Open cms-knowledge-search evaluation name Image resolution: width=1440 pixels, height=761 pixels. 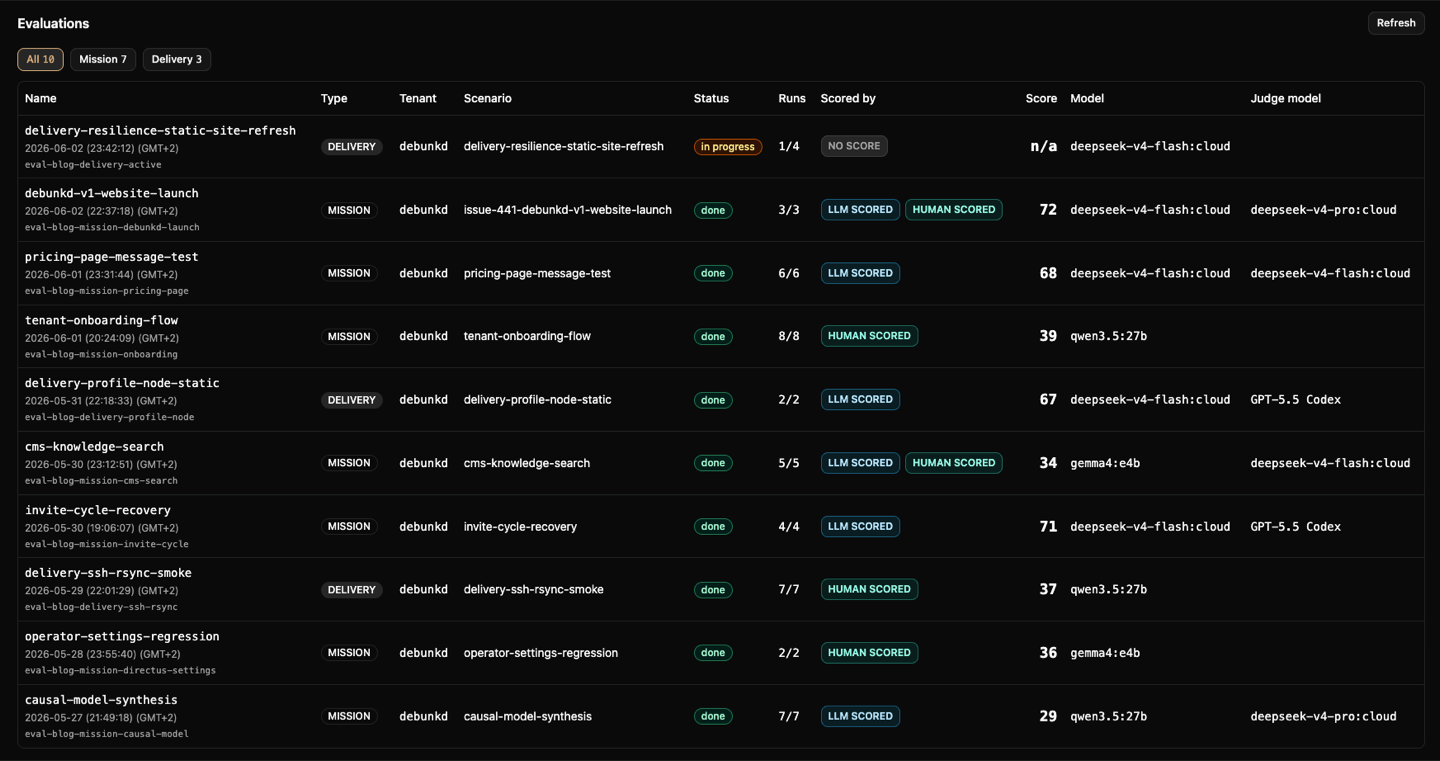94,447
